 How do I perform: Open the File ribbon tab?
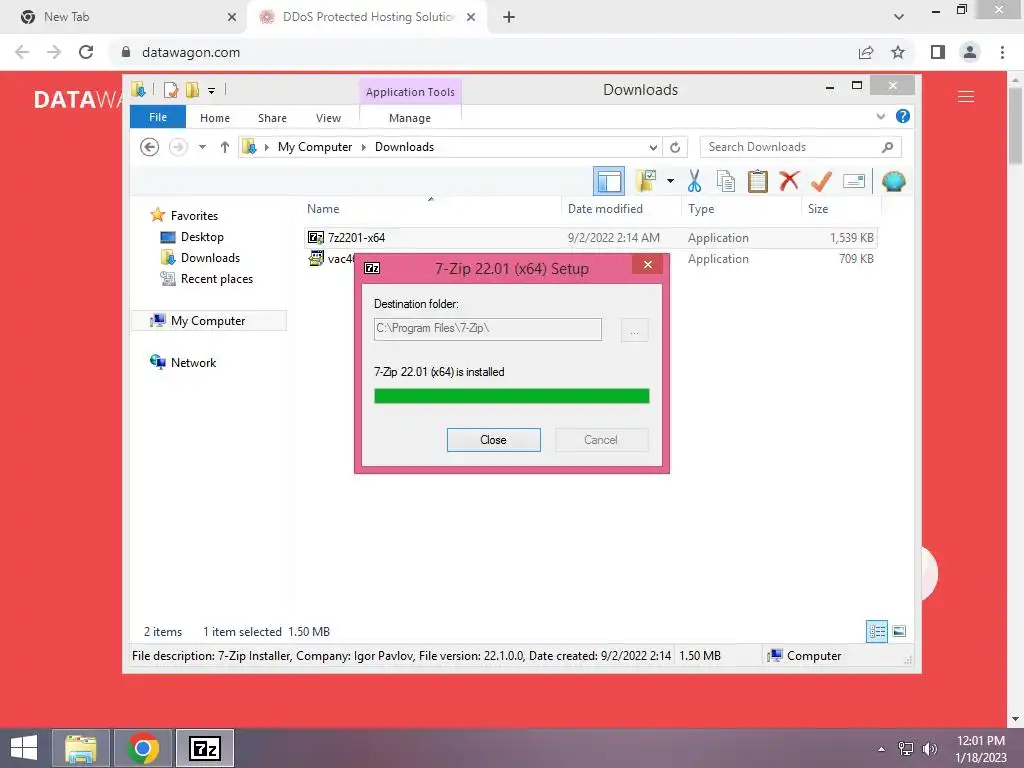158,117
